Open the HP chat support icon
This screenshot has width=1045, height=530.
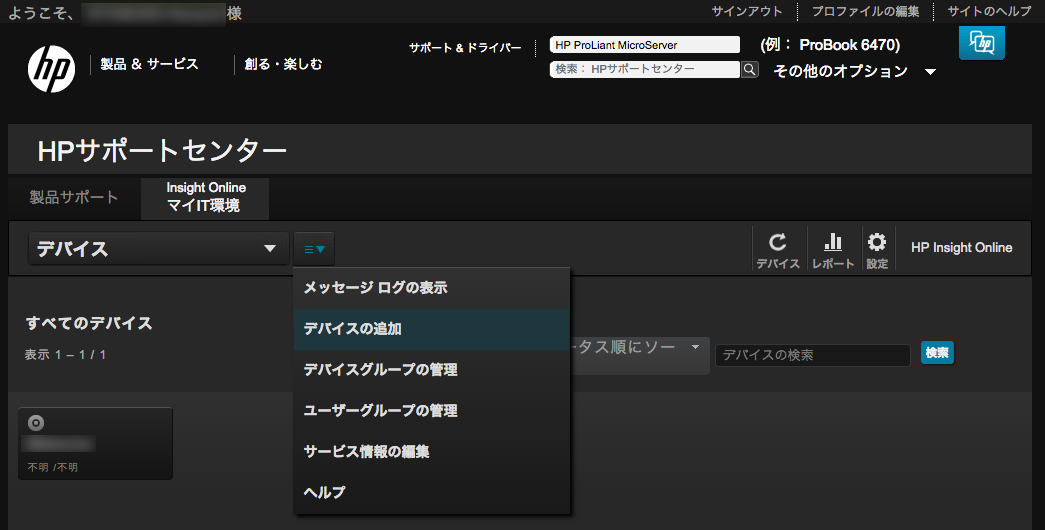[981, 43]
